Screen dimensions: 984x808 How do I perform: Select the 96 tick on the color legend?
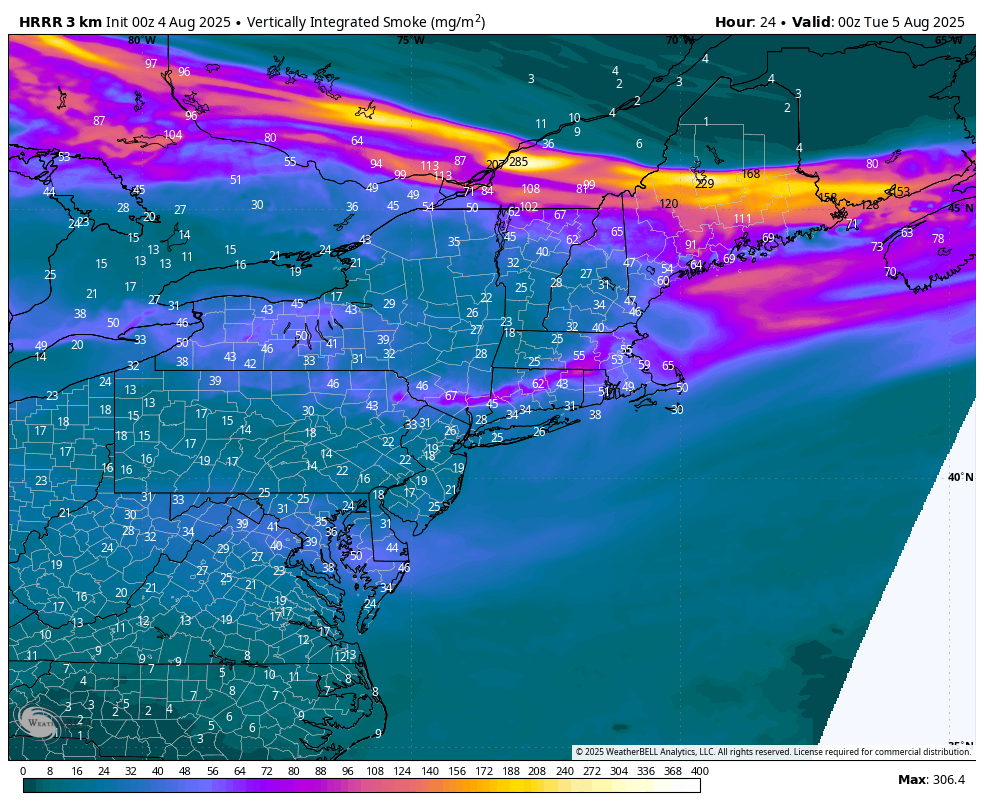point(348,771)
